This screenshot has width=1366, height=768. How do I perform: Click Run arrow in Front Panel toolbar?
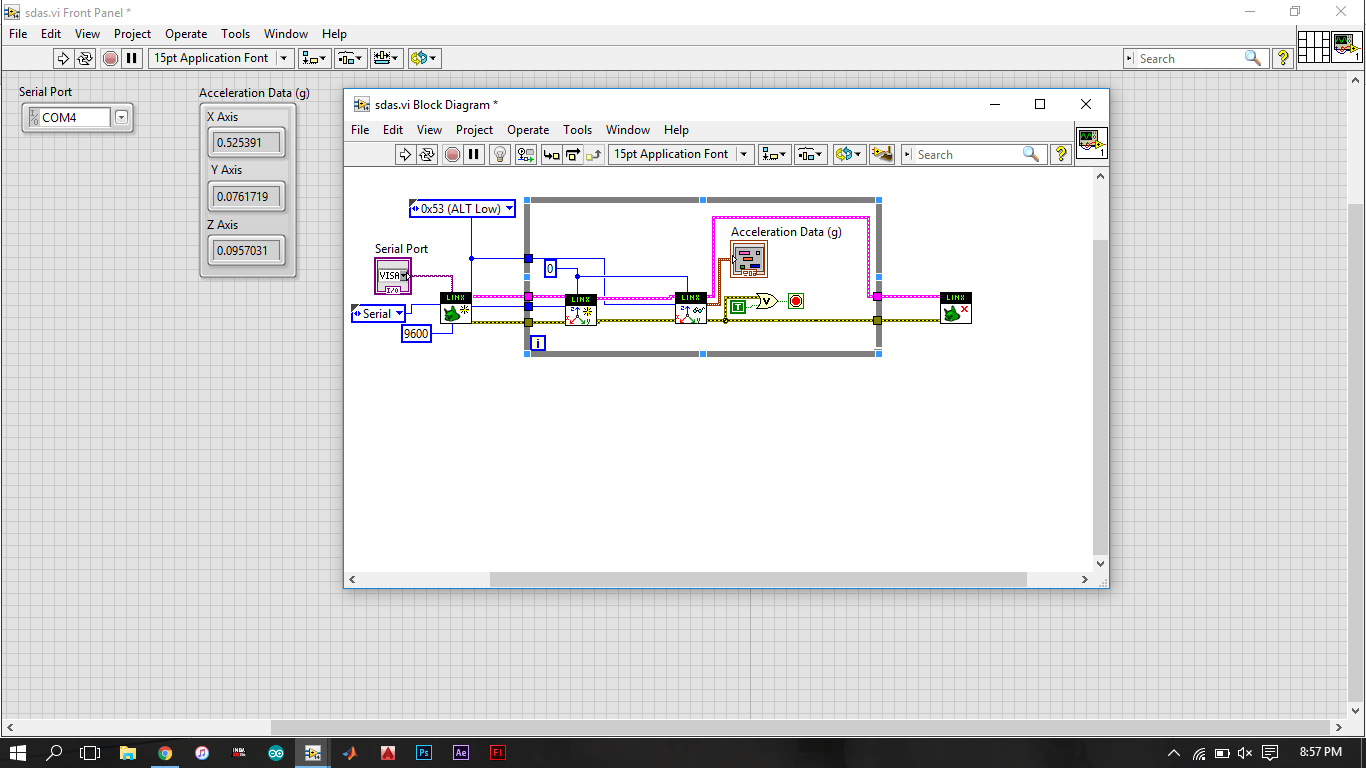click(x=62, y=58)
